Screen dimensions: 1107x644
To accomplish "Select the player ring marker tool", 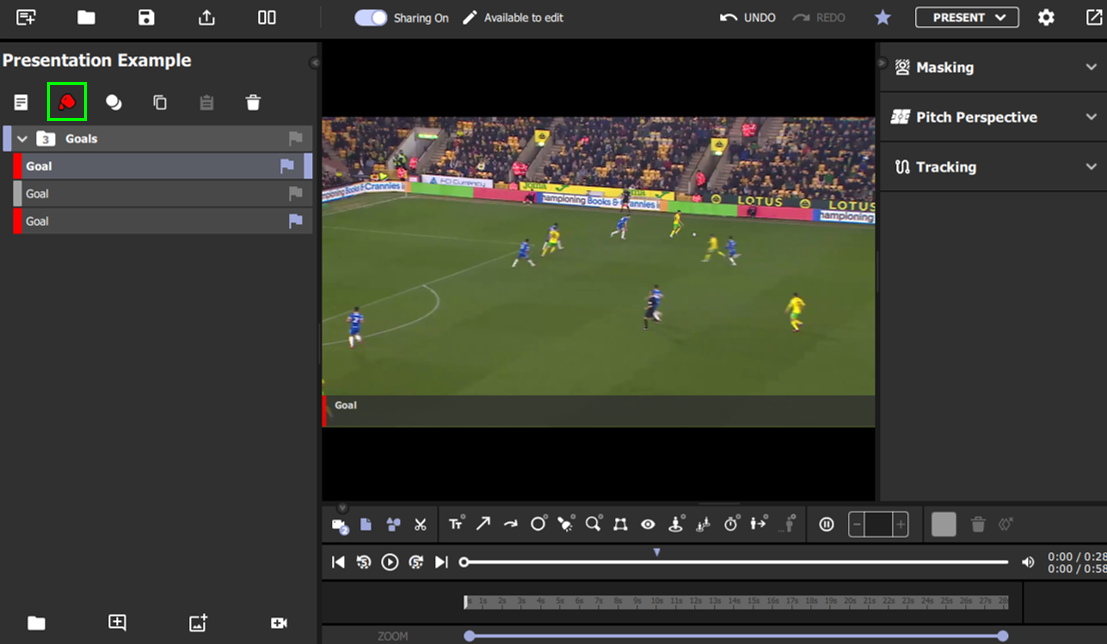I will click(x=676, y=523).
